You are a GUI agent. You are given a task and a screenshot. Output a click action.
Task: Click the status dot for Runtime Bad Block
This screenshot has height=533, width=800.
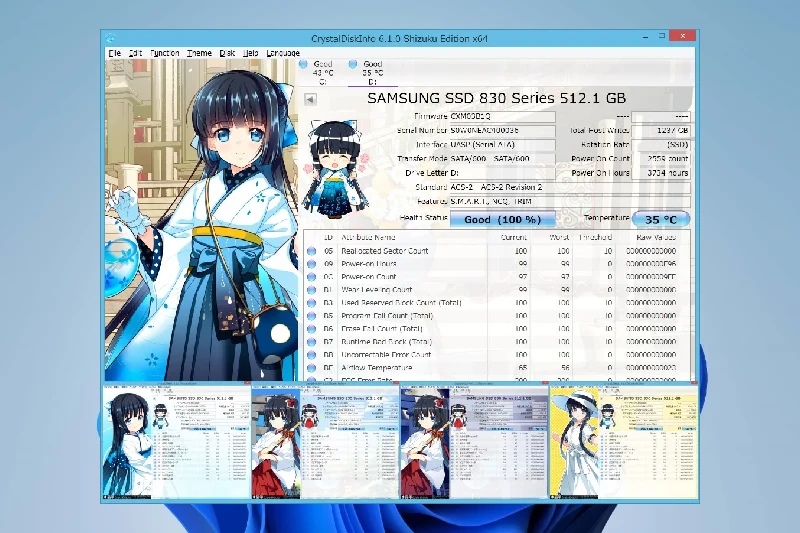click(312, 342)
